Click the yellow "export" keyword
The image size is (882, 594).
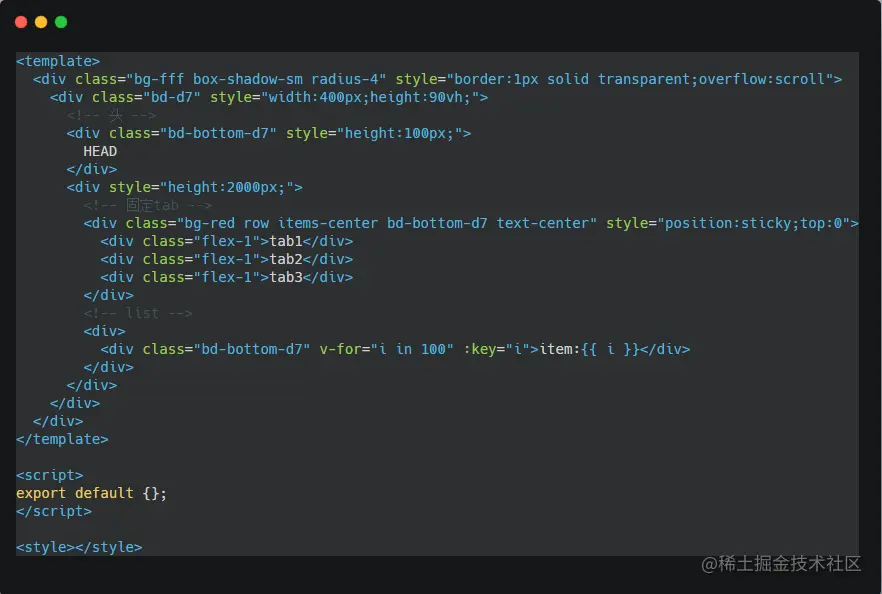[41, 493]
